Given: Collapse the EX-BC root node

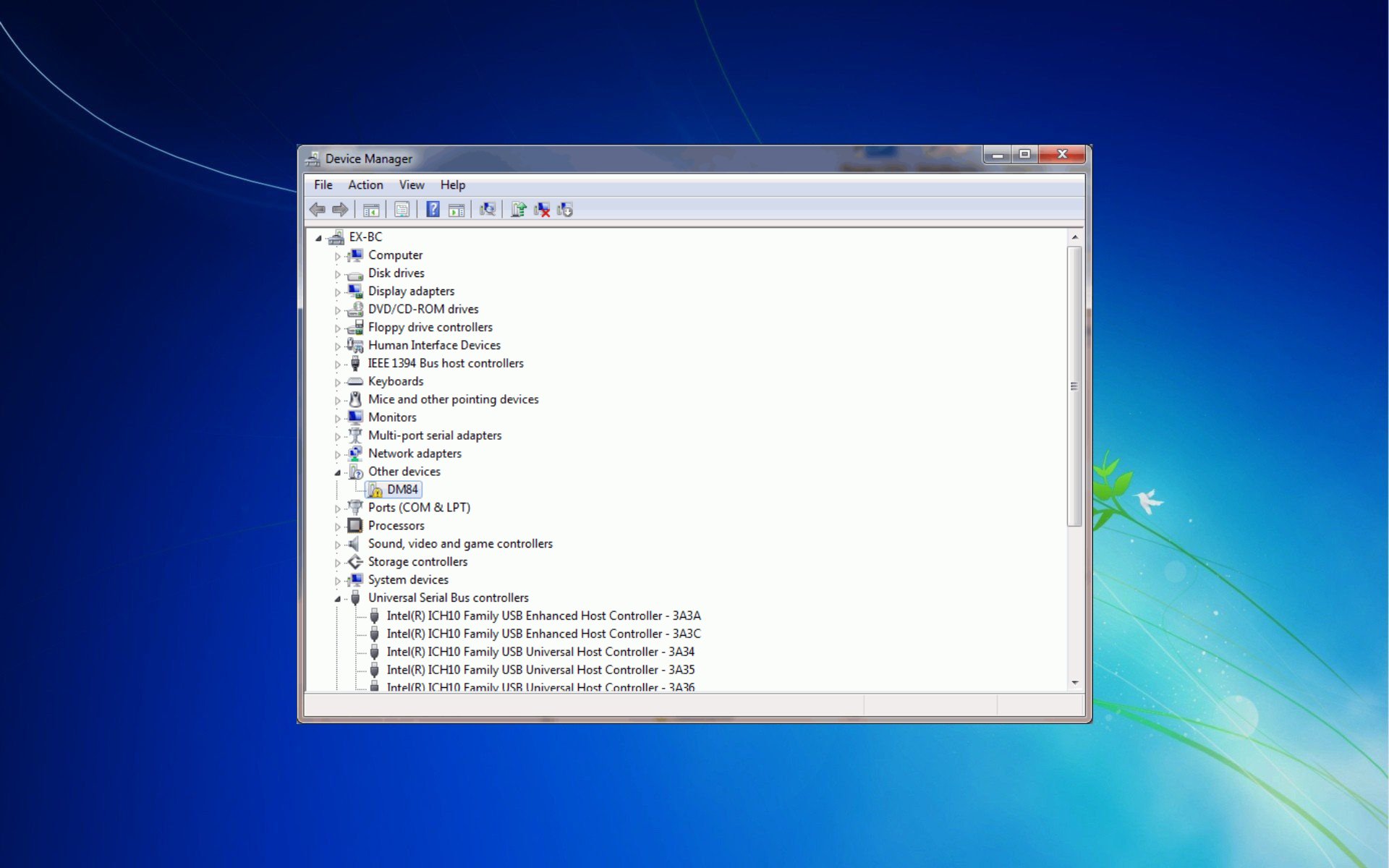Looking at the screenshot, I should coord(318,238).
